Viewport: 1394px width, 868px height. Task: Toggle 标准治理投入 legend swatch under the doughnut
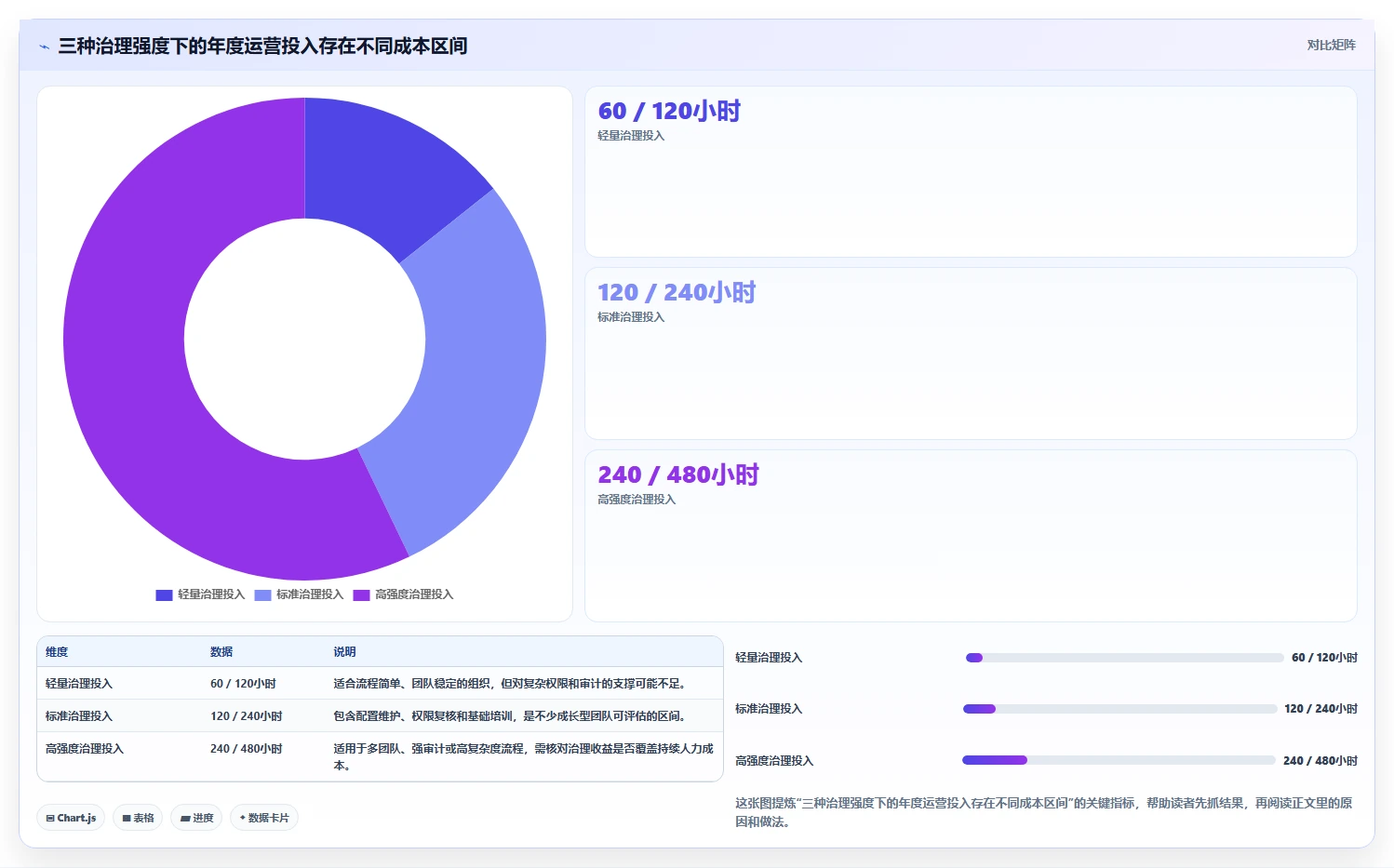click(262, 595)
